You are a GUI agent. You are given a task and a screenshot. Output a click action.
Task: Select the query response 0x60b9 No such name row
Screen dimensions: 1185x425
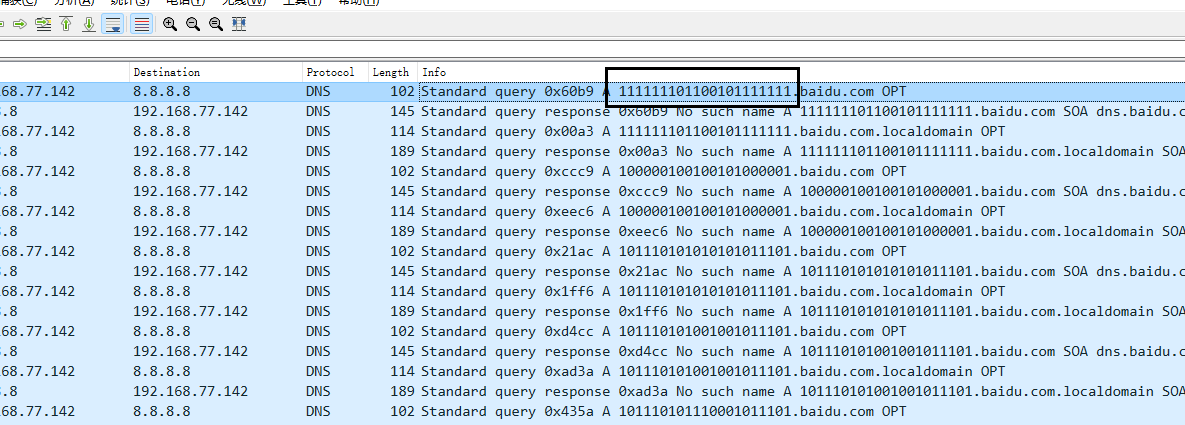(x=592, y=111)
